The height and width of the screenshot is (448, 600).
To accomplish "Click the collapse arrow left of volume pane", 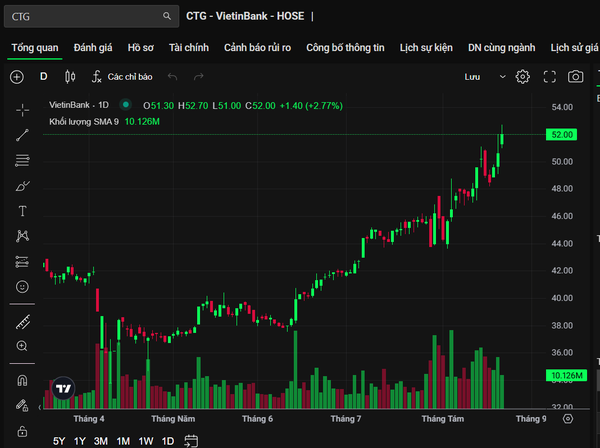I will pos(40,407).
